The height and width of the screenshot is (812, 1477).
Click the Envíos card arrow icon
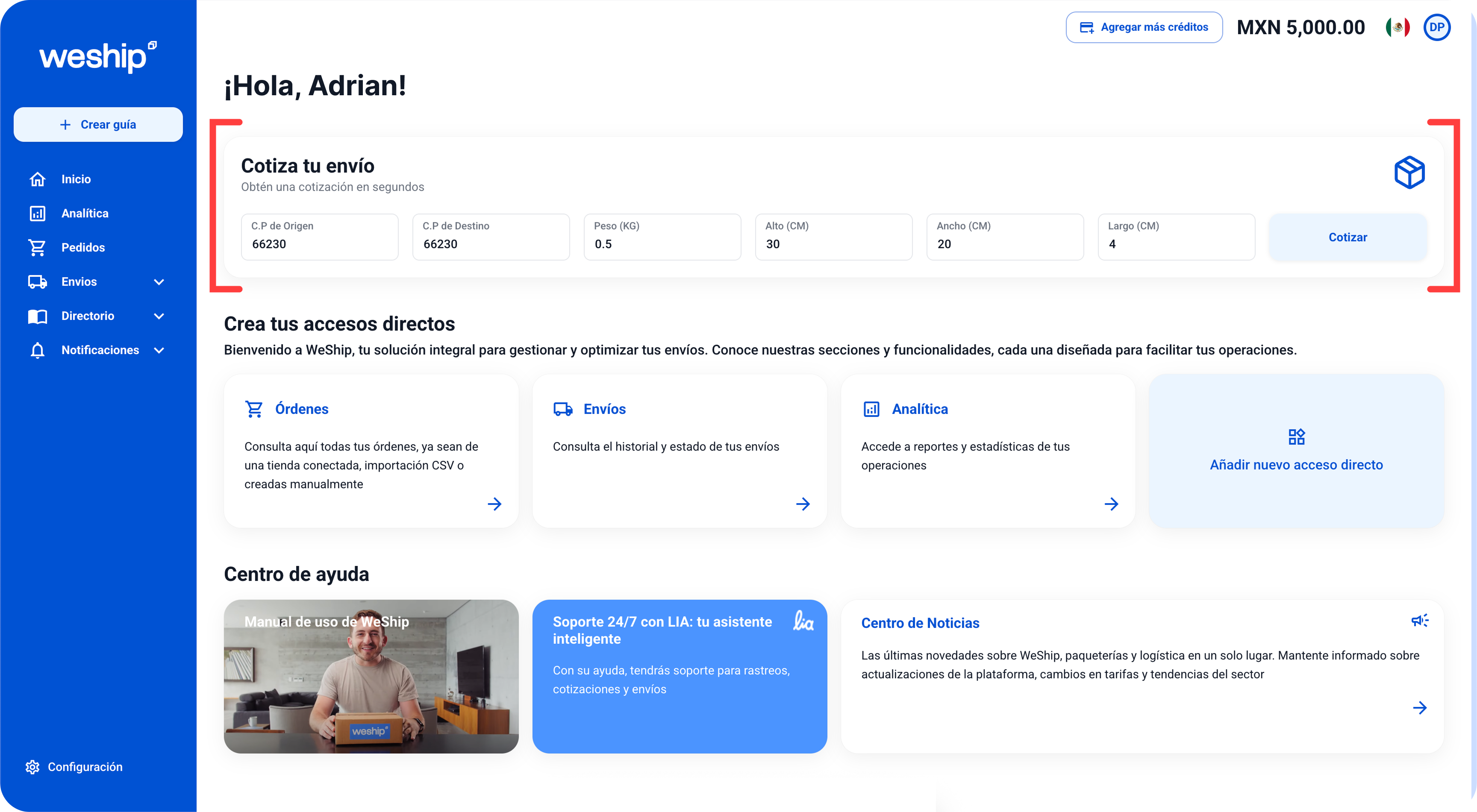click(803, 504)
